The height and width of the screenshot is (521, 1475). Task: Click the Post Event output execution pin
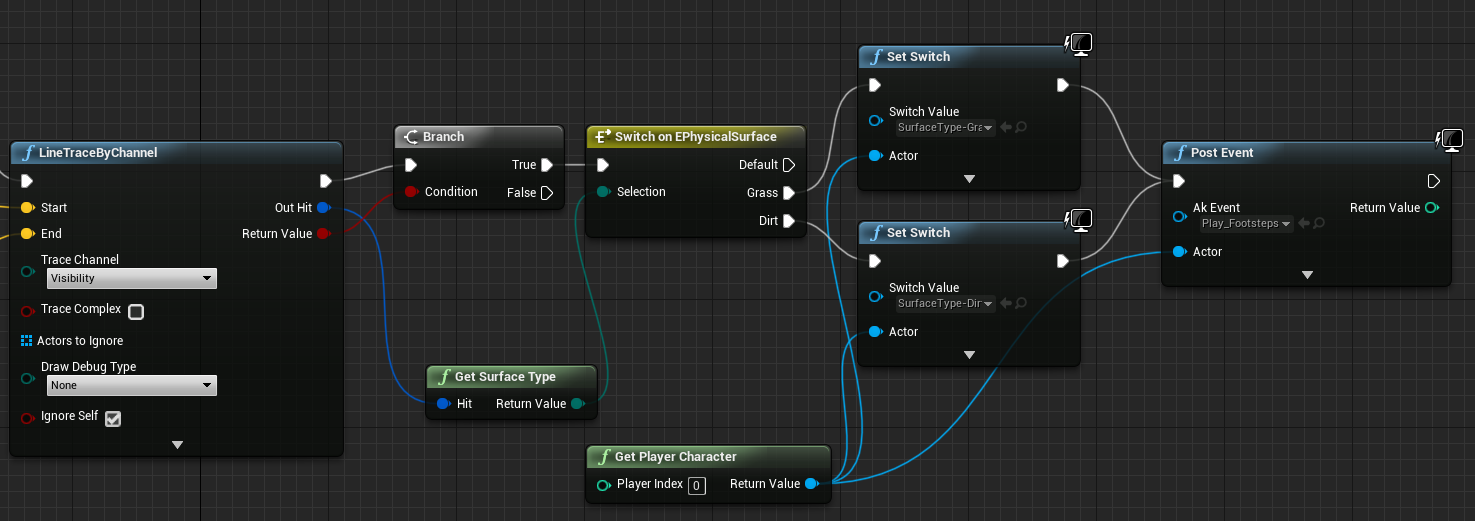(1433, 181)
